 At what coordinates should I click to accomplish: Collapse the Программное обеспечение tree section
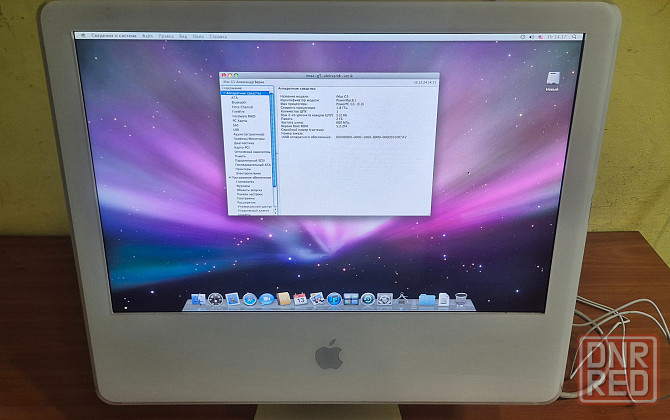click(x=230, y=177)
